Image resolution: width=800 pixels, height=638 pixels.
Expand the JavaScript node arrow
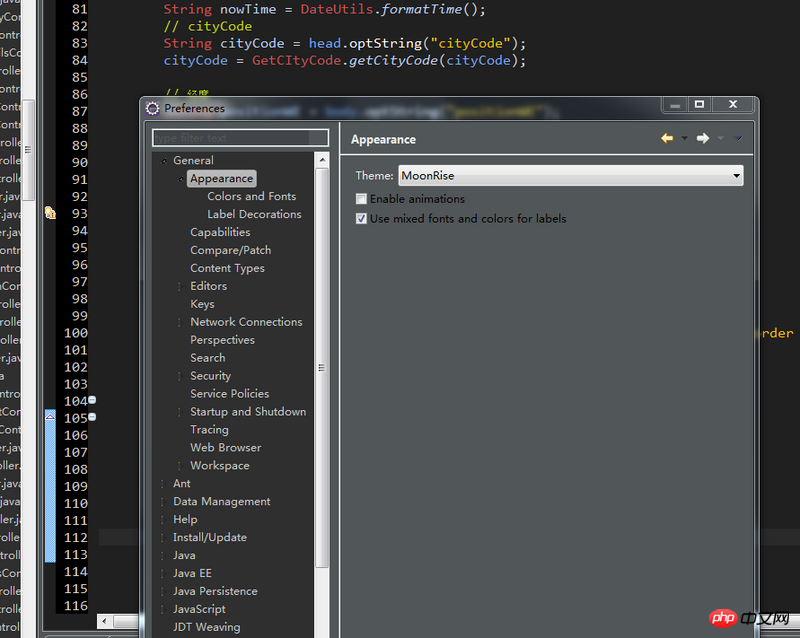(x=163, y=609)
